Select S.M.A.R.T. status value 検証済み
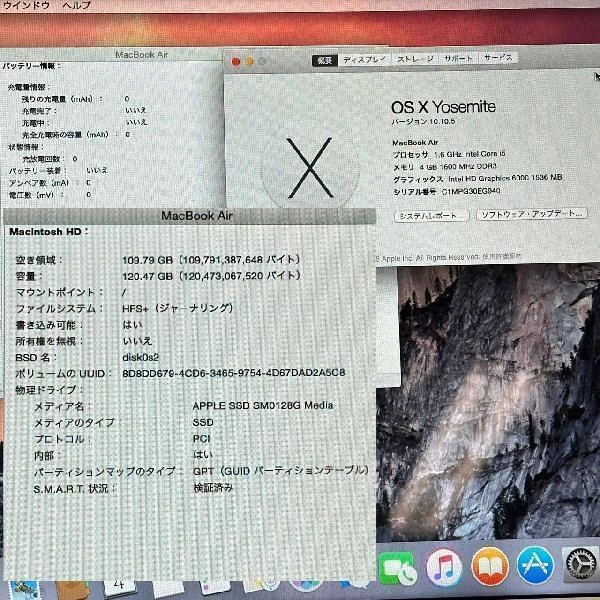Image resolution: width=600 pixels, height=600 pixels. coord(213,488)
